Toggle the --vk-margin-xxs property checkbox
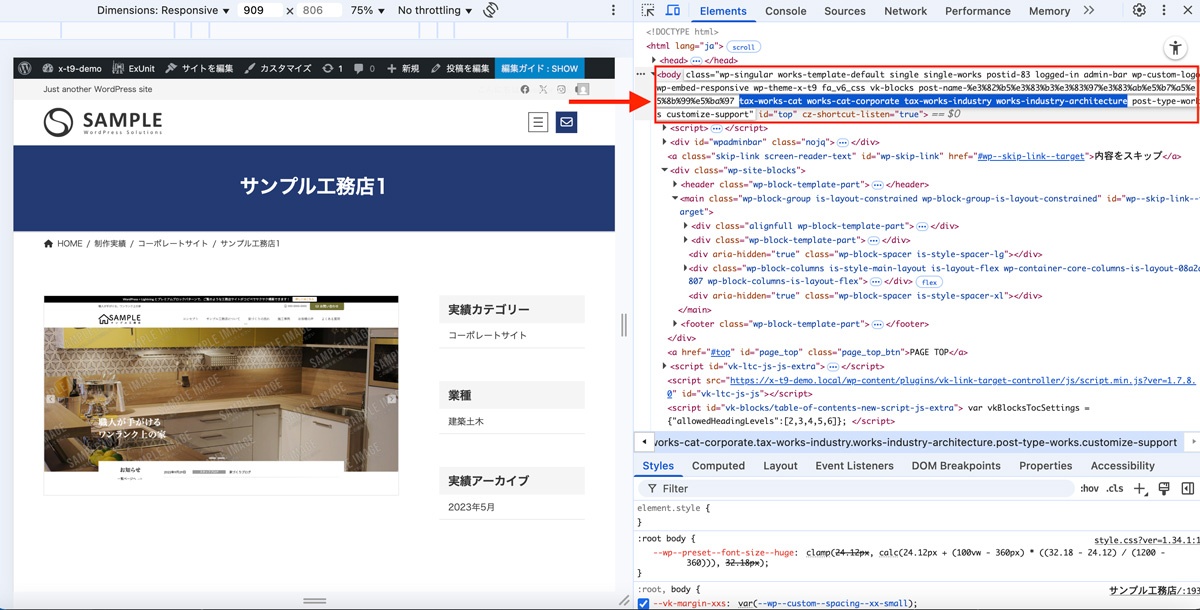The height and width of the screenshot is (610, 1200). [x=644, y=604]
